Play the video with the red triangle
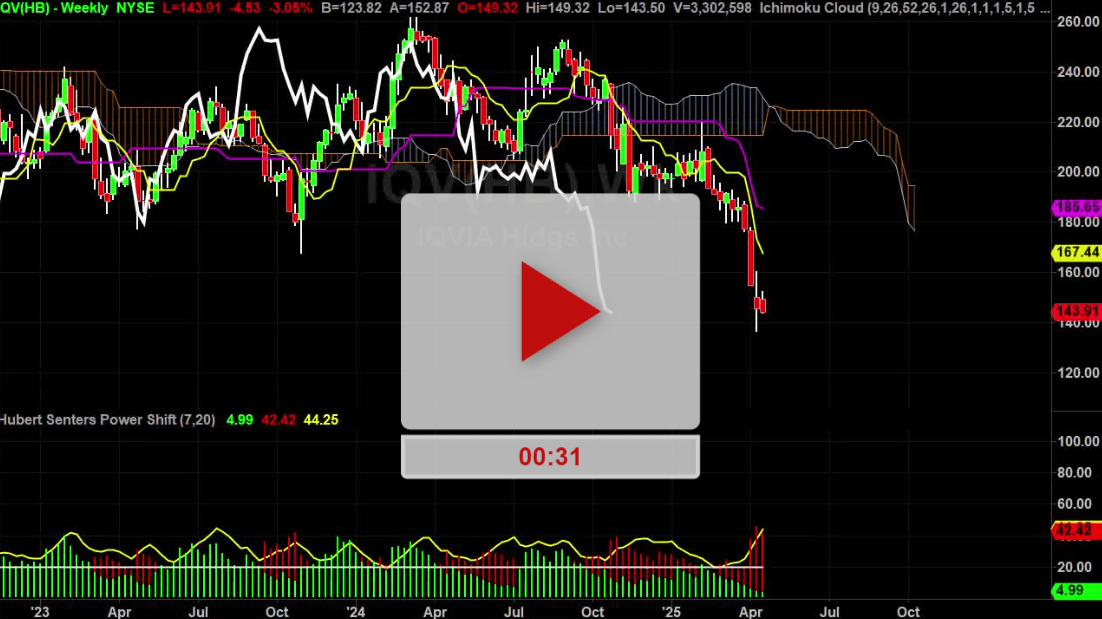Viewport: 1102px width, 619px height. click(560, 311)
